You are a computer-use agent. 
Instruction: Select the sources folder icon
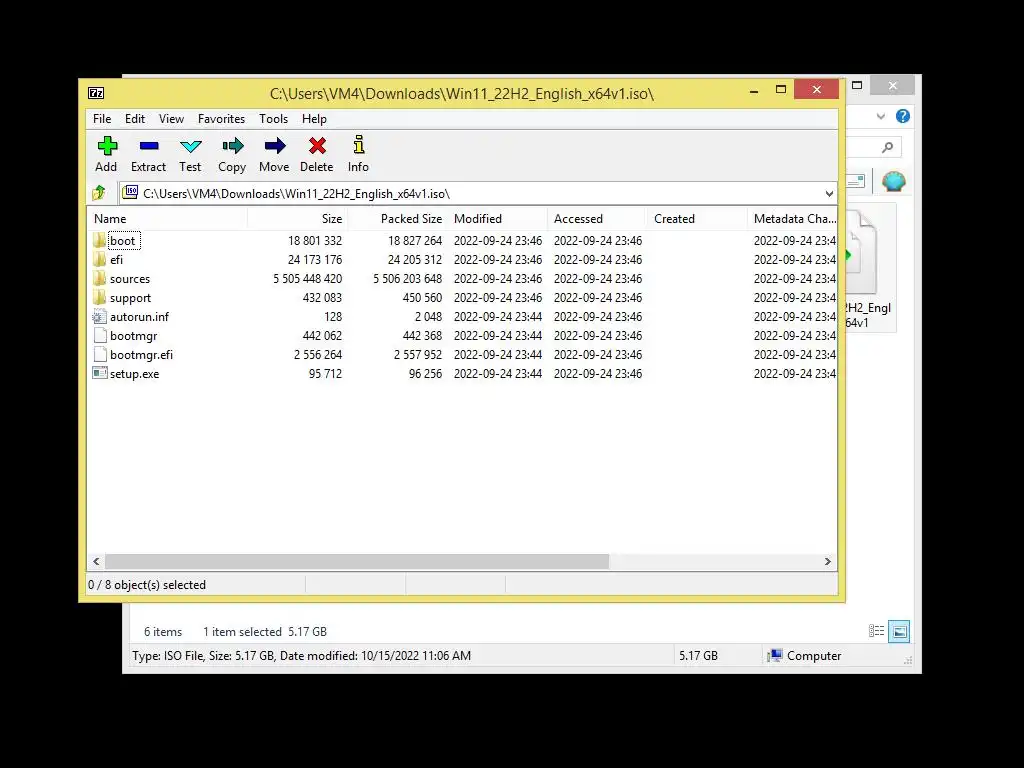tap(99, 278)
